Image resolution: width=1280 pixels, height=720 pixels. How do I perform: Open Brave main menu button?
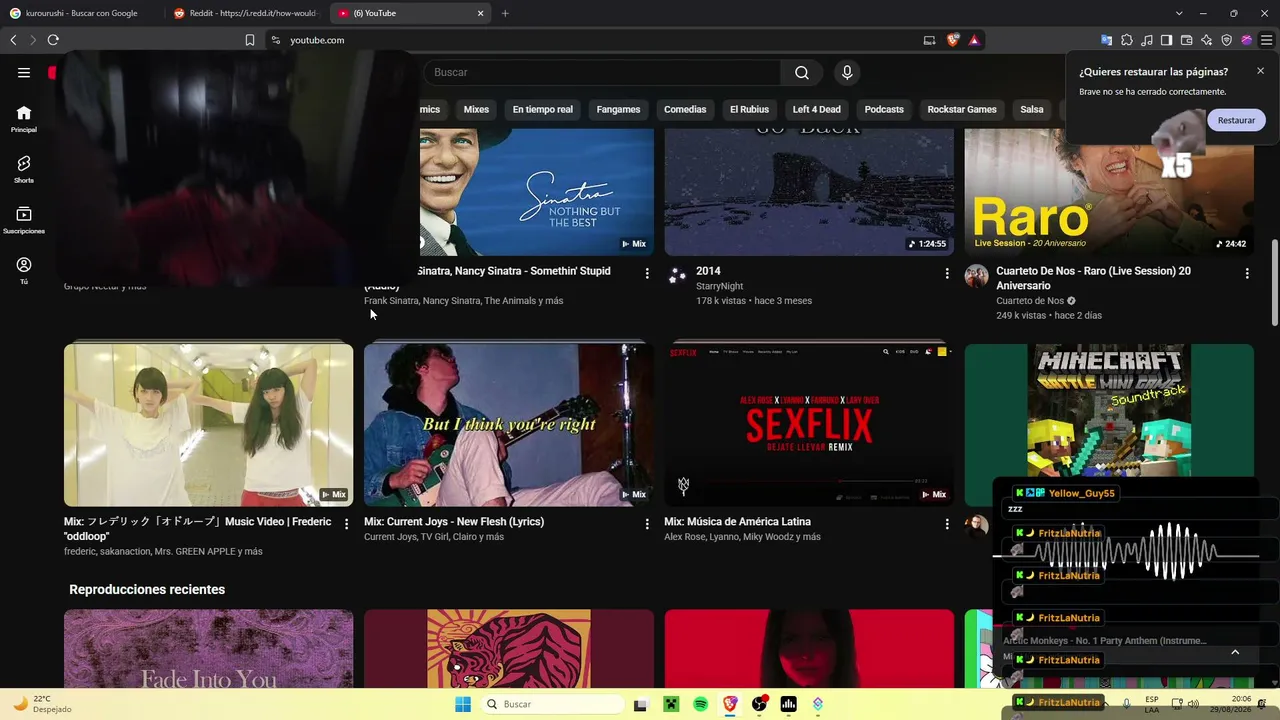[1267, 40]
